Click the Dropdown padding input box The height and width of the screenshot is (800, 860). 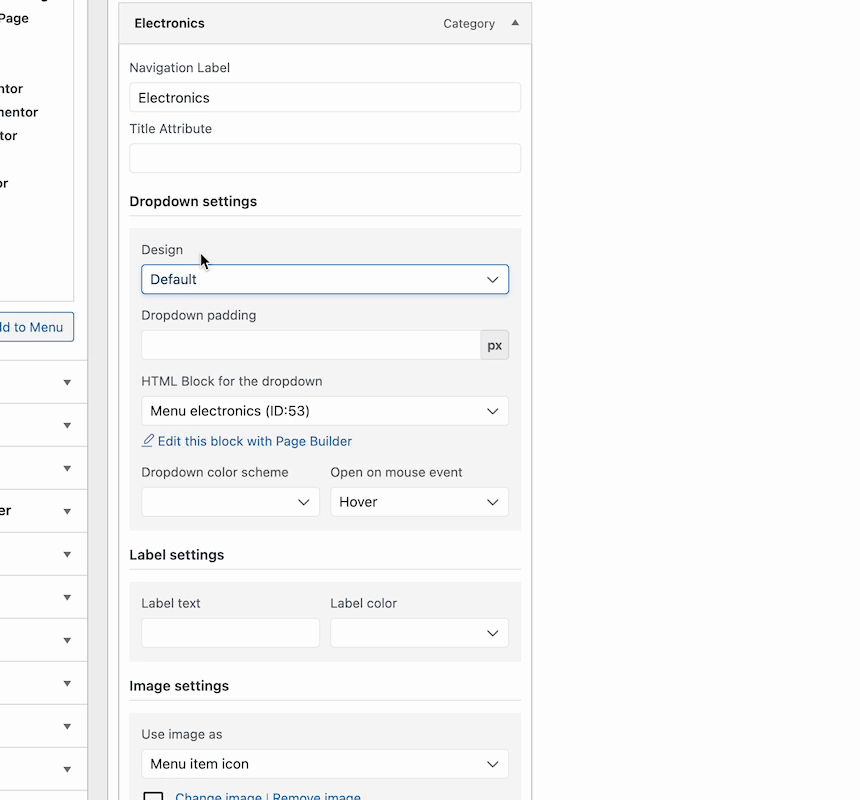[x=310, y=345]
